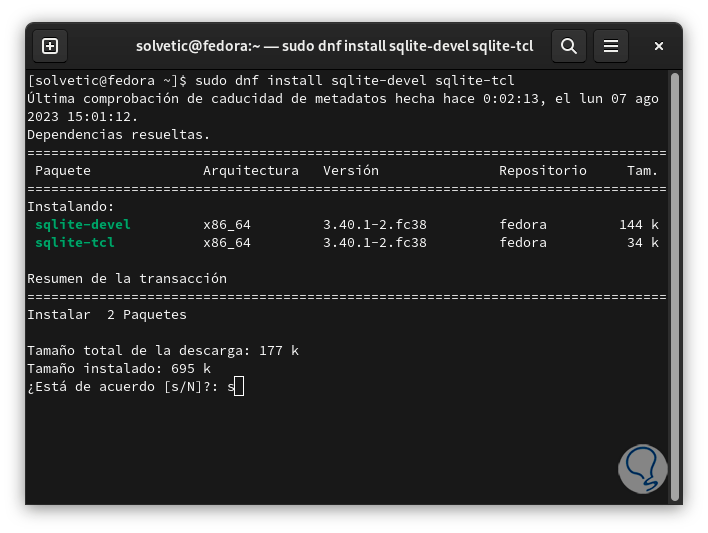Click the green sqlite-tcl package name
708x533 pixels.
75,242
